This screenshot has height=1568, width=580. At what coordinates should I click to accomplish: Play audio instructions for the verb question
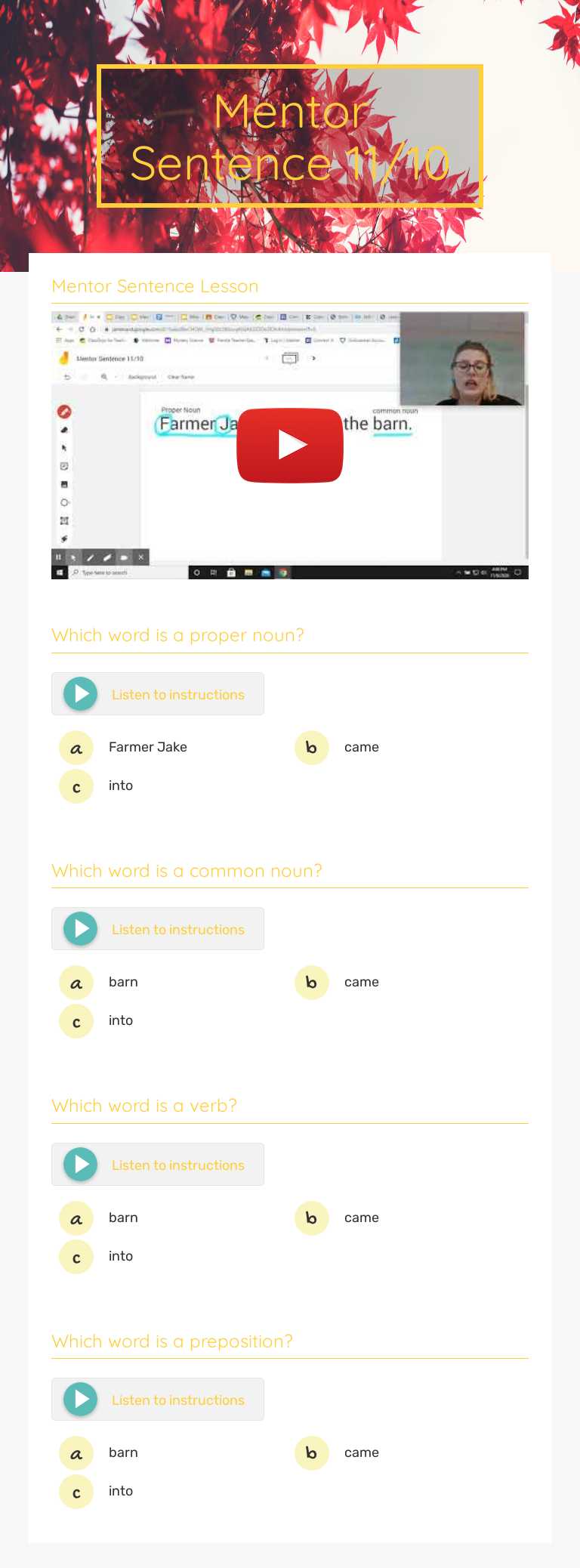click(x=81, y=1164)
